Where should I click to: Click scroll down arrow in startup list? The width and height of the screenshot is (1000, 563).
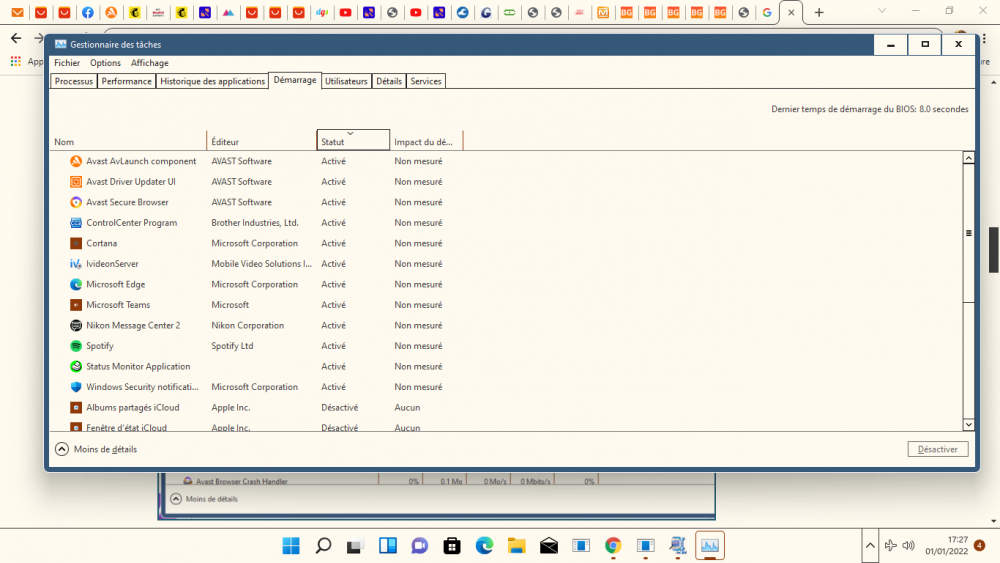click(968, 425)
